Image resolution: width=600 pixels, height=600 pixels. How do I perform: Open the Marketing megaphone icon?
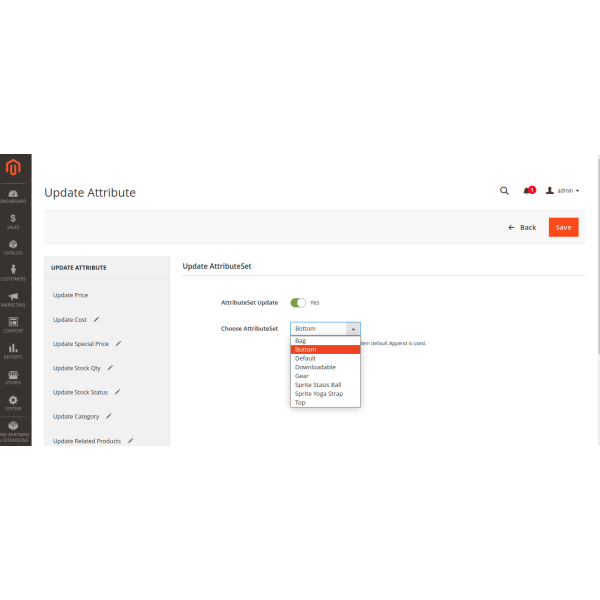click(13, 299)
